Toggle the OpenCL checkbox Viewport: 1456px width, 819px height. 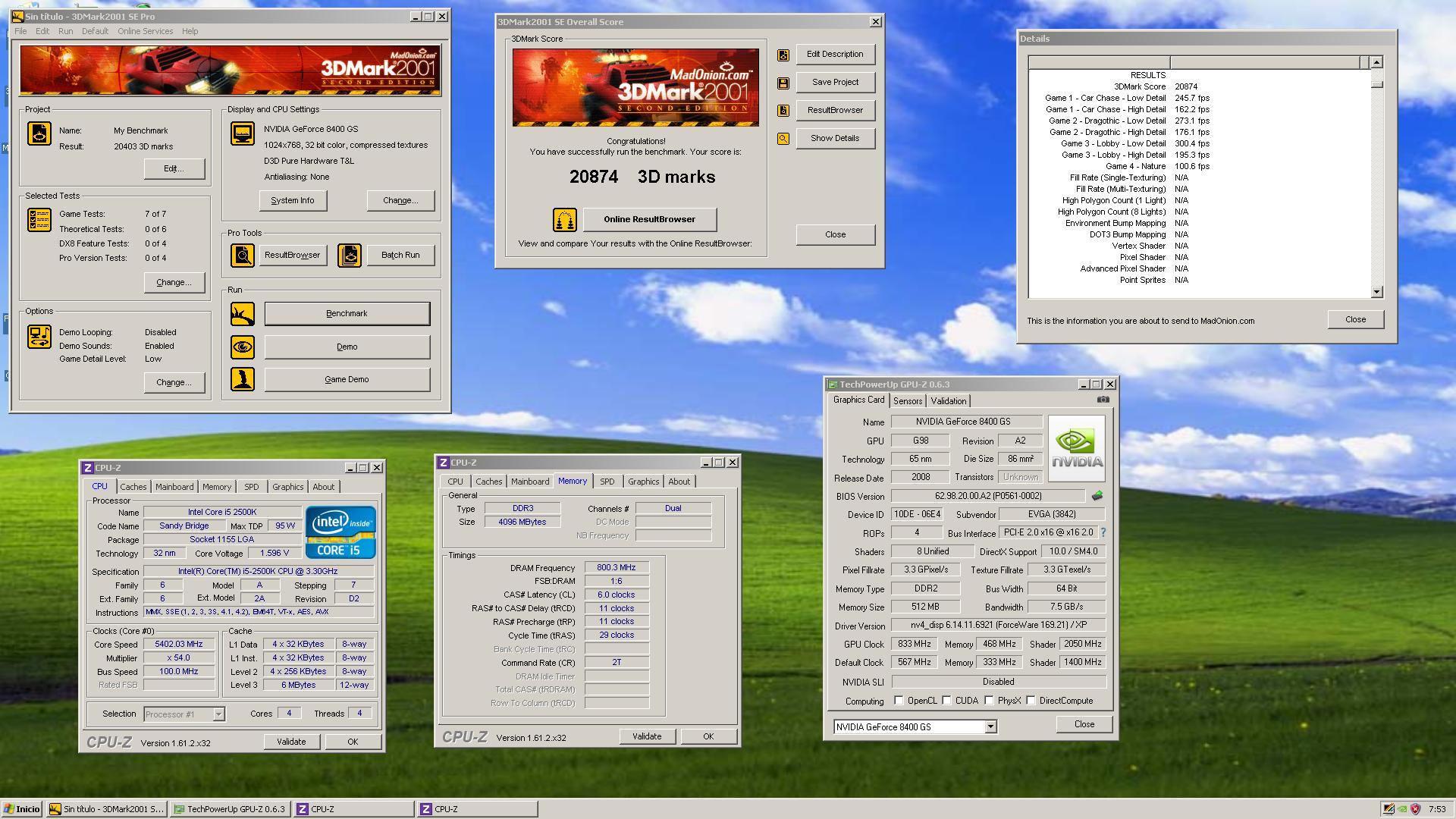899,701
